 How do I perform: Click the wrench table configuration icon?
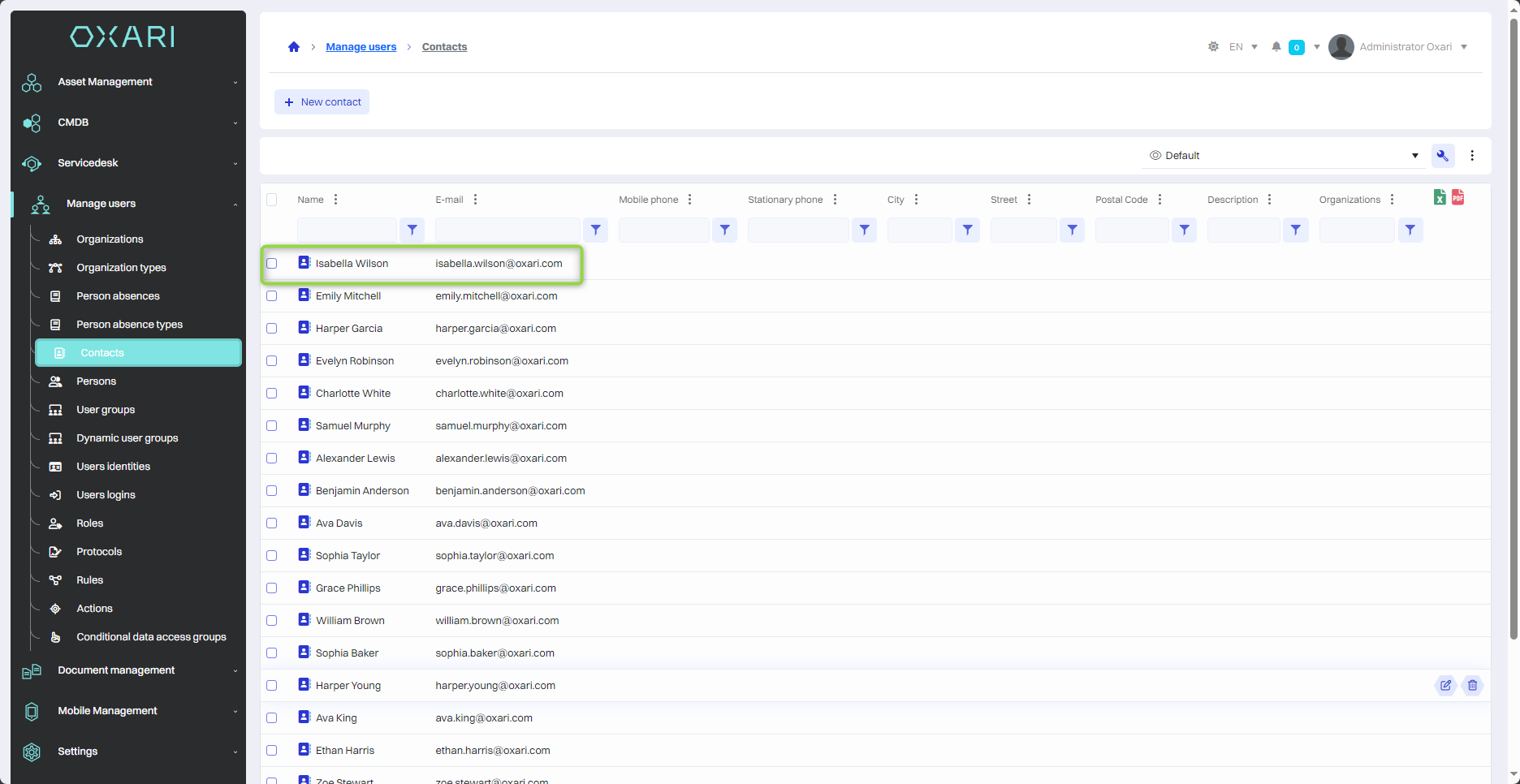(x=1442, y=156)
